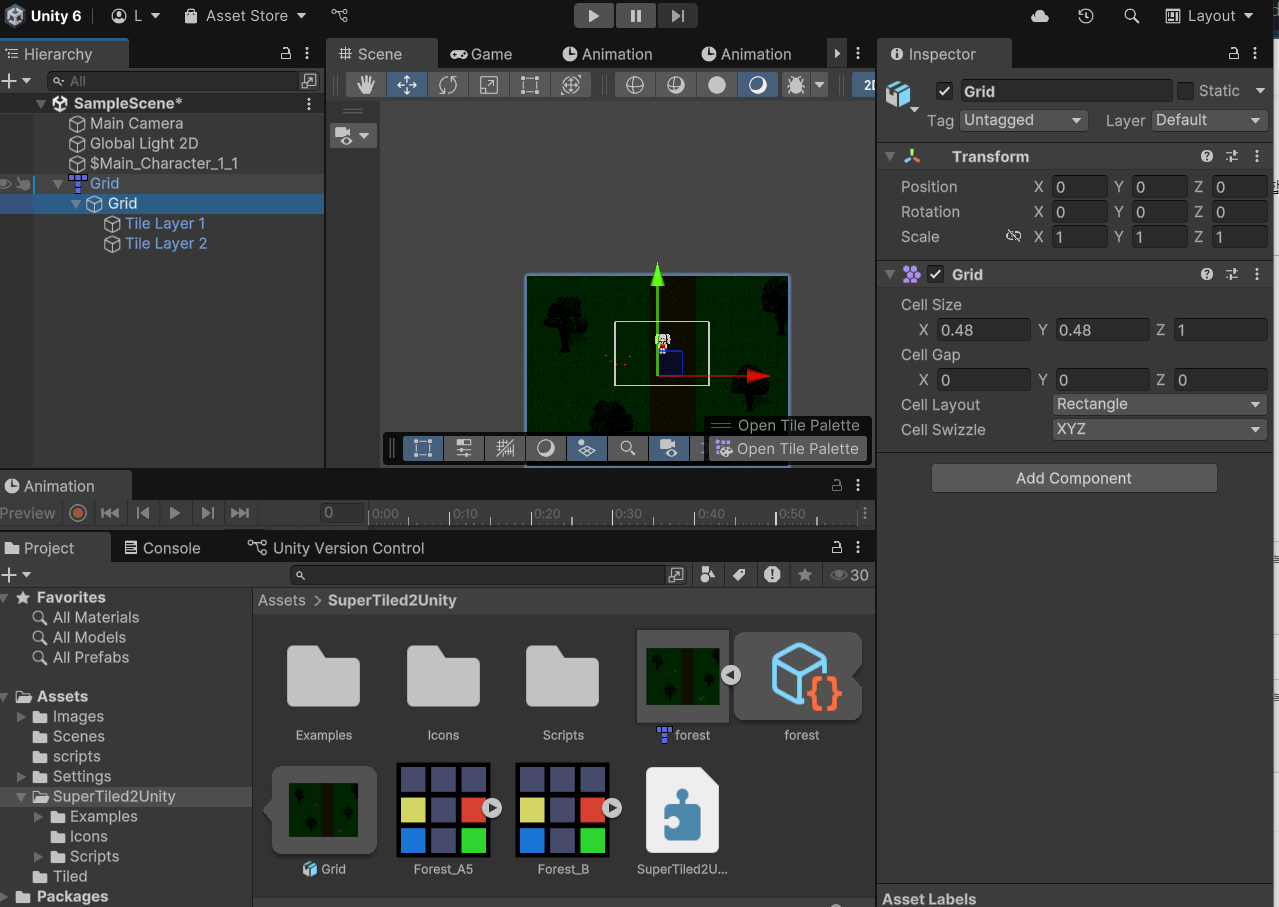Select the Scale tool

pyautogui.click(x=489, y=85)
